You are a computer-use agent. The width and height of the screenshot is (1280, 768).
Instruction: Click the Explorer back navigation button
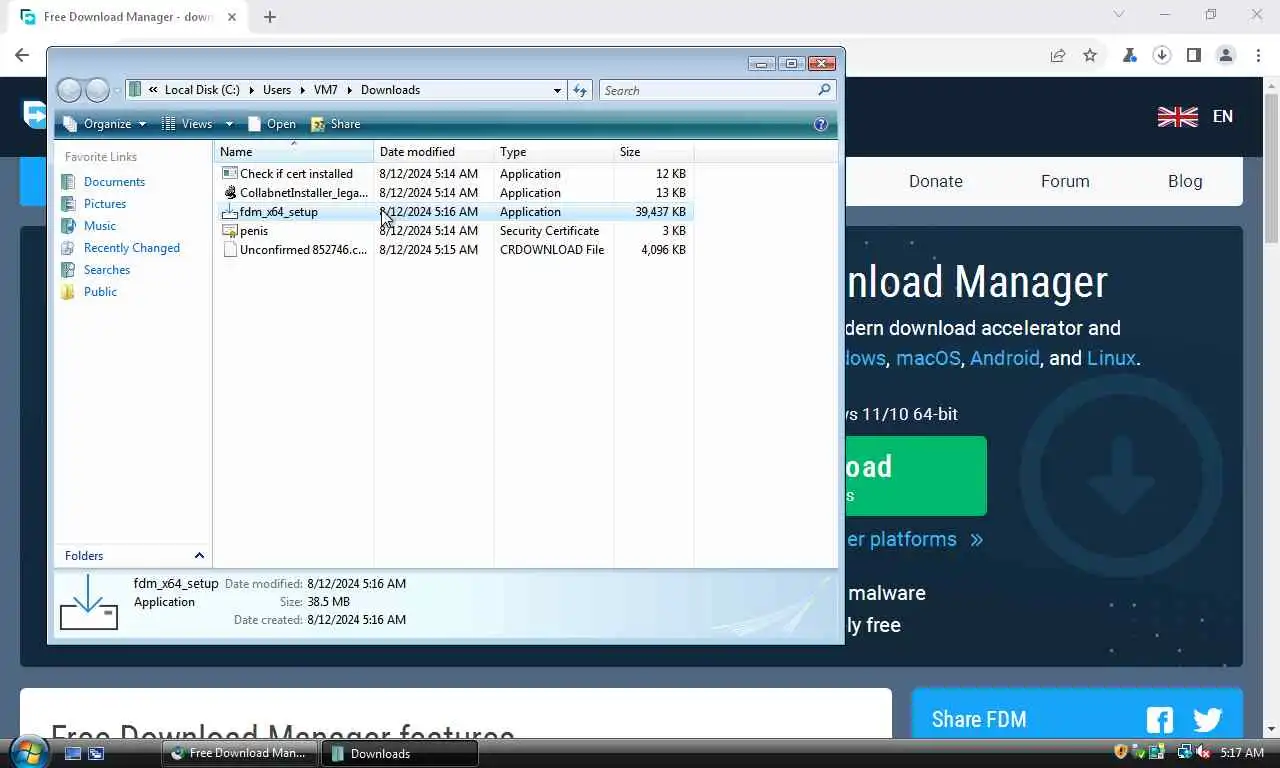click(x=69, y=90)
